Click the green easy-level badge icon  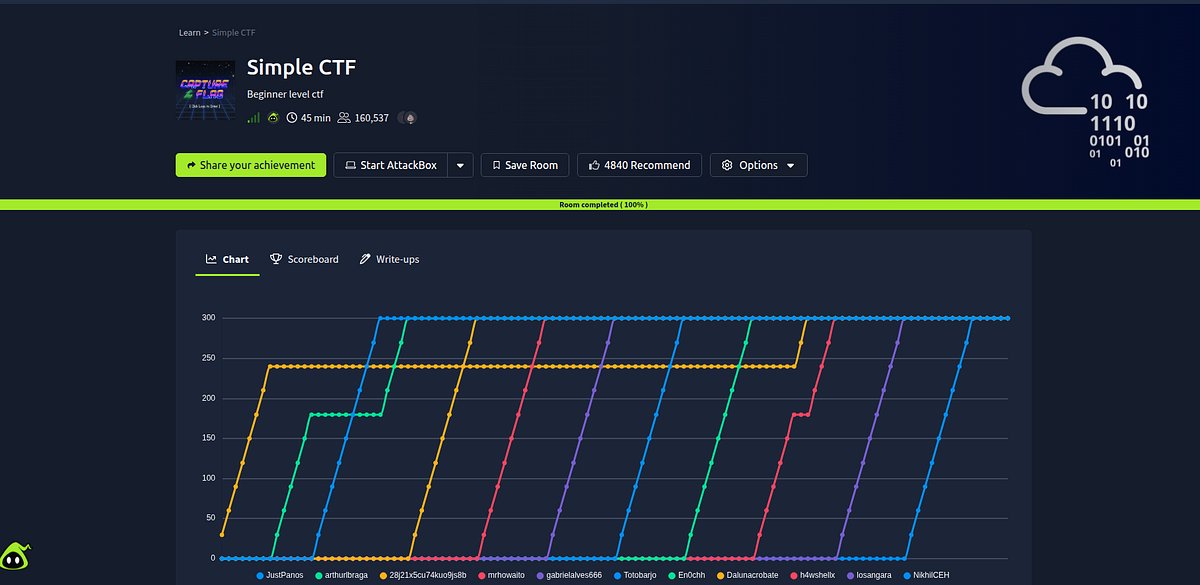[273, 118]
